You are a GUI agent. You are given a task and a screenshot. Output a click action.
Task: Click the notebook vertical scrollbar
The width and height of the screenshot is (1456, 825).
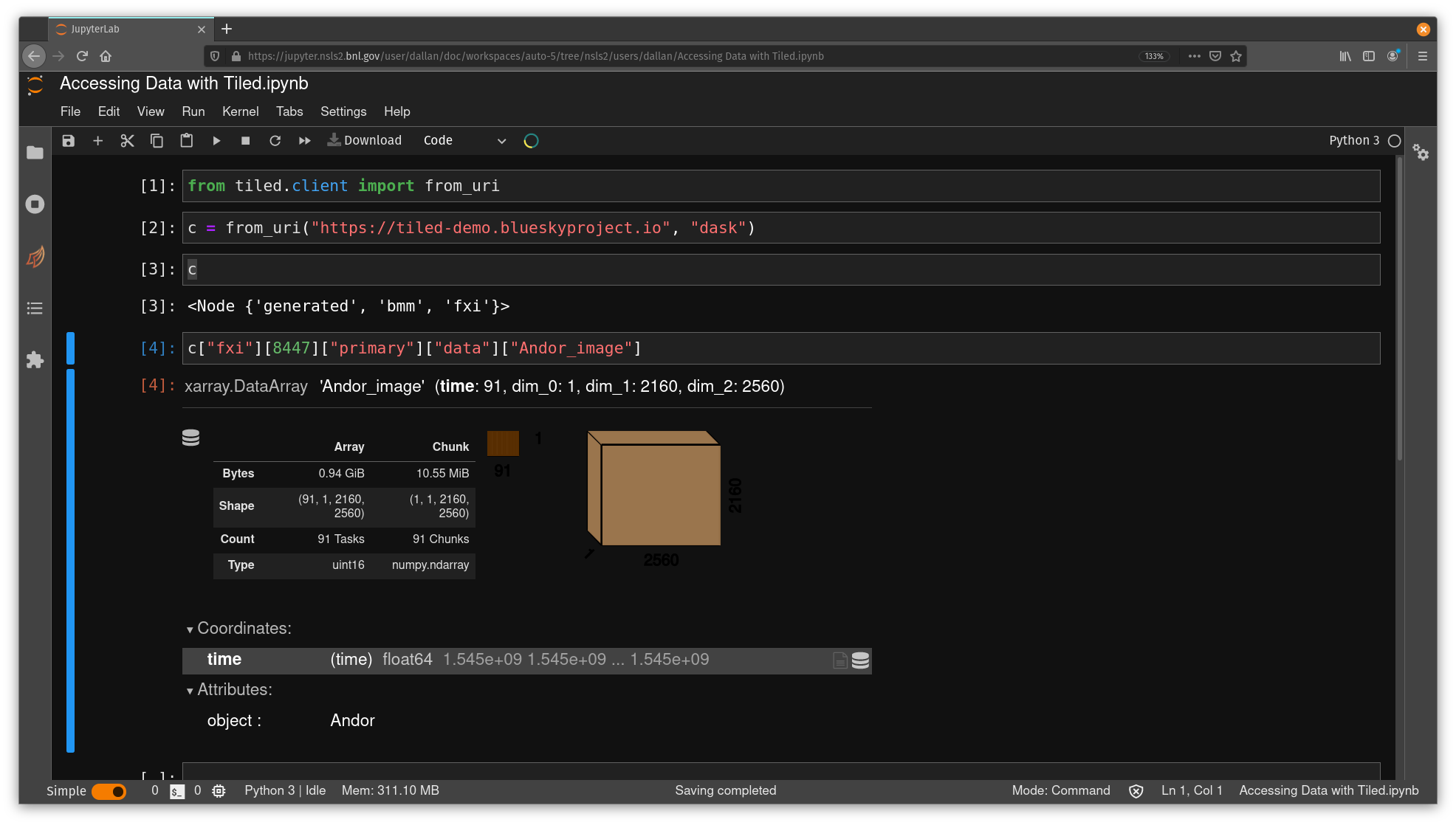coord(1399,310)
